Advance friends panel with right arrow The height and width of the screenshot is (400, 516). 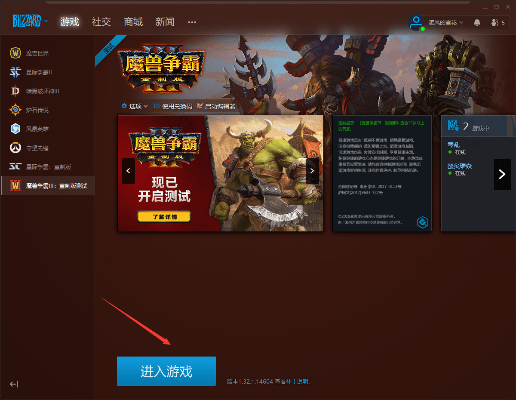[x=502, y=174]
